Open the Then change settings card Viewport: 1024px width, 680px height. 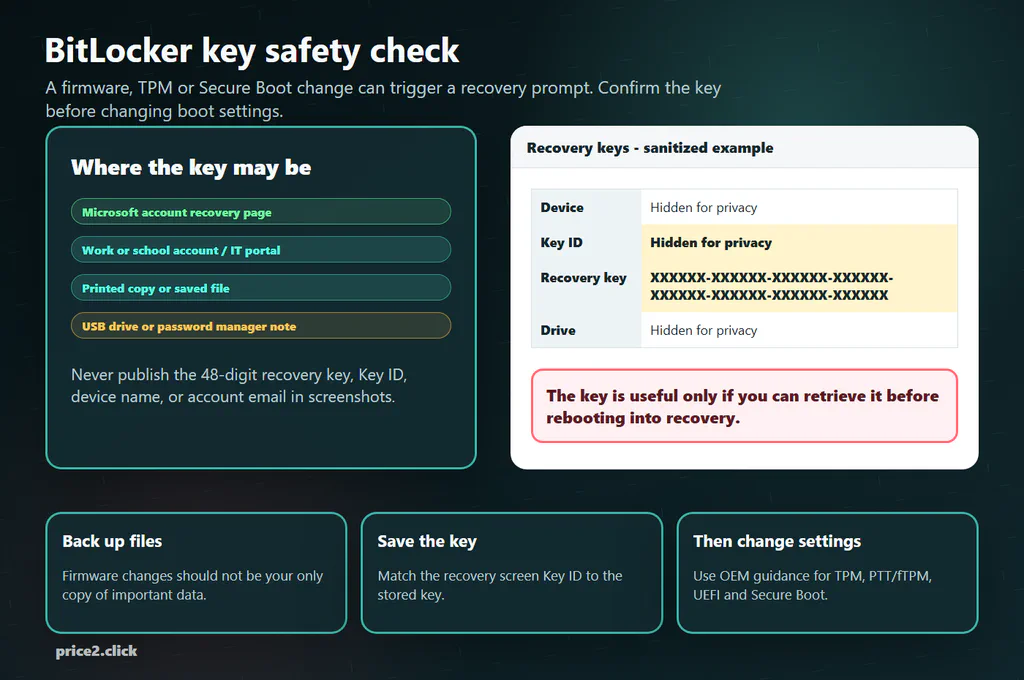point(827,573)
